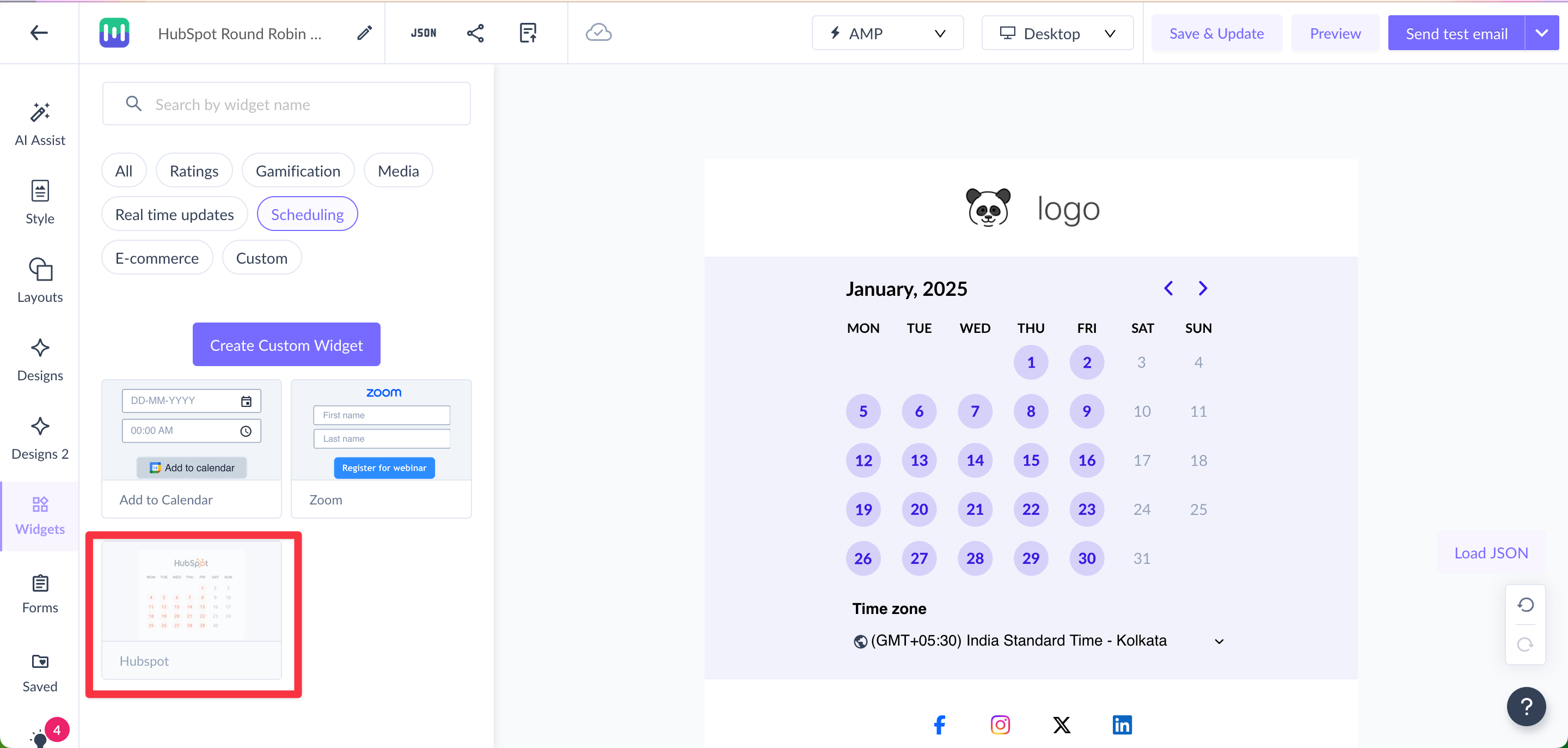Click Create Custom Widget button
1568x748 pixels.
pyautogui.click(x=286, y=345)
